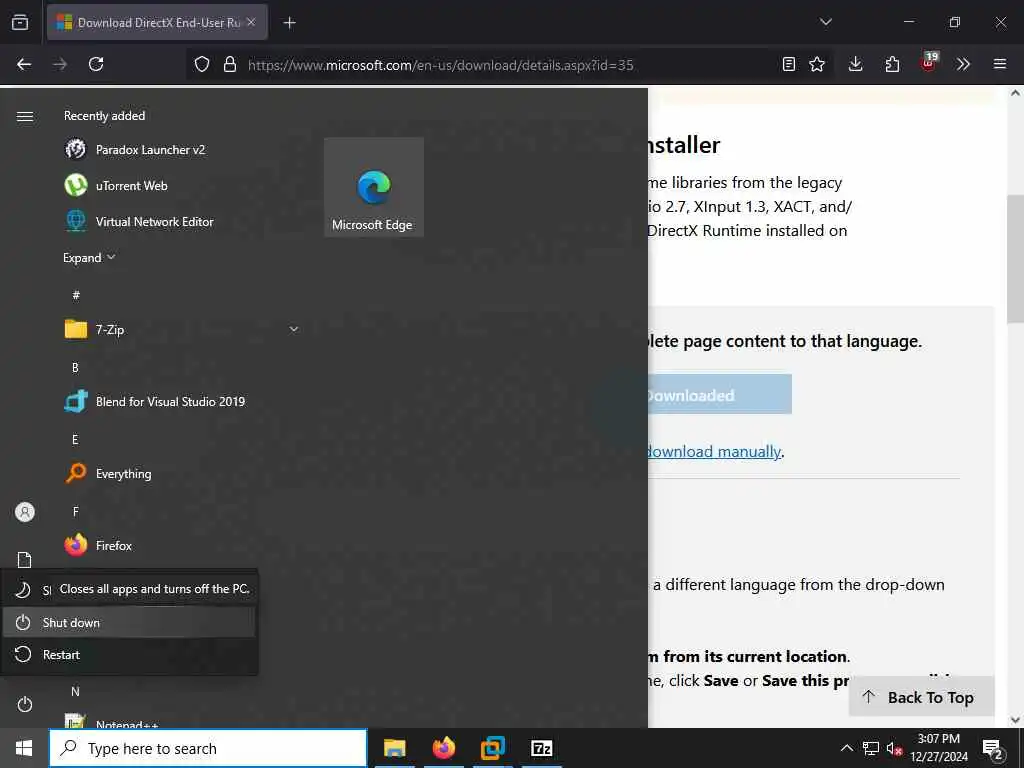
Task: Open the extensions puzzle-piece icon
Action: (x=892, y=64)
